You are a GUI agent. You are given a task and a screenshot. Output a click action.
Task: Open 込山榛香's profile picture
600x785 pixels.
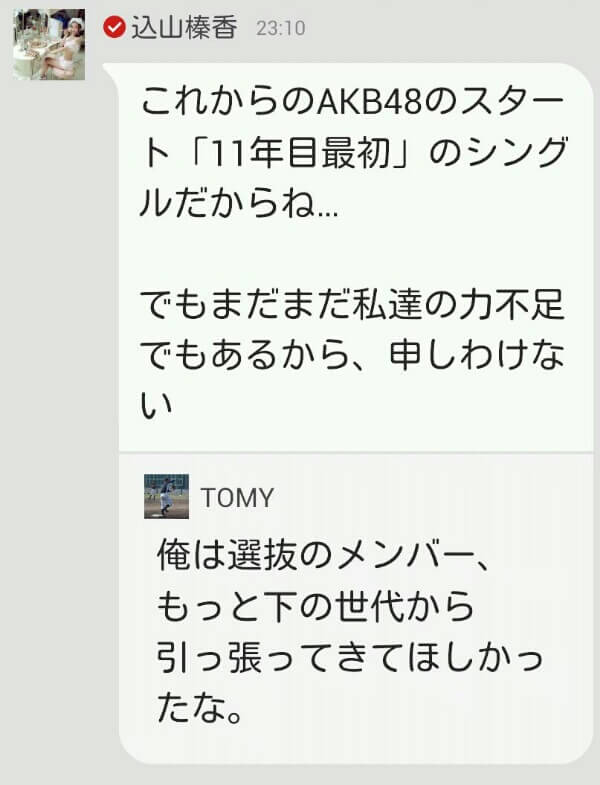point(49,44)
